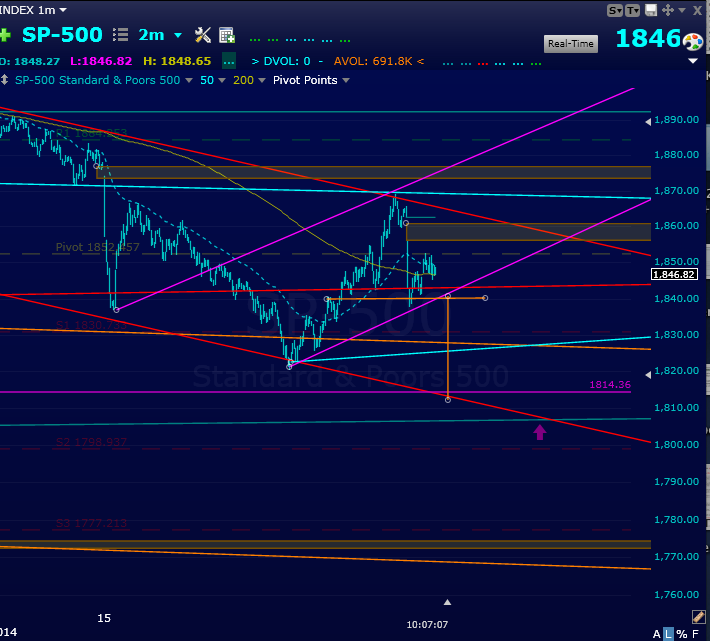
Task: Click the time axis triangle marker
Action: (x=447, y=602)
